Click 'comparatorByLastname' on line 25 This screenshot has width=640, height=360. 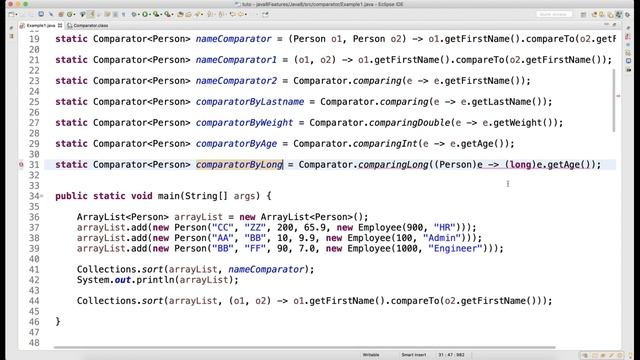(249, 102)
